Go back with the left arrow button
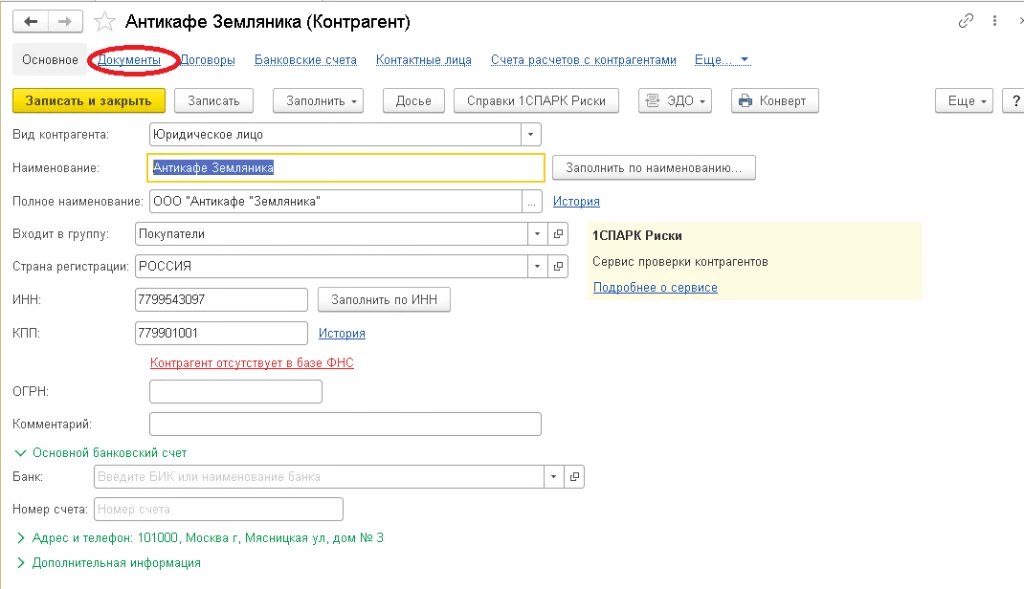 click(x=30, y=22)
